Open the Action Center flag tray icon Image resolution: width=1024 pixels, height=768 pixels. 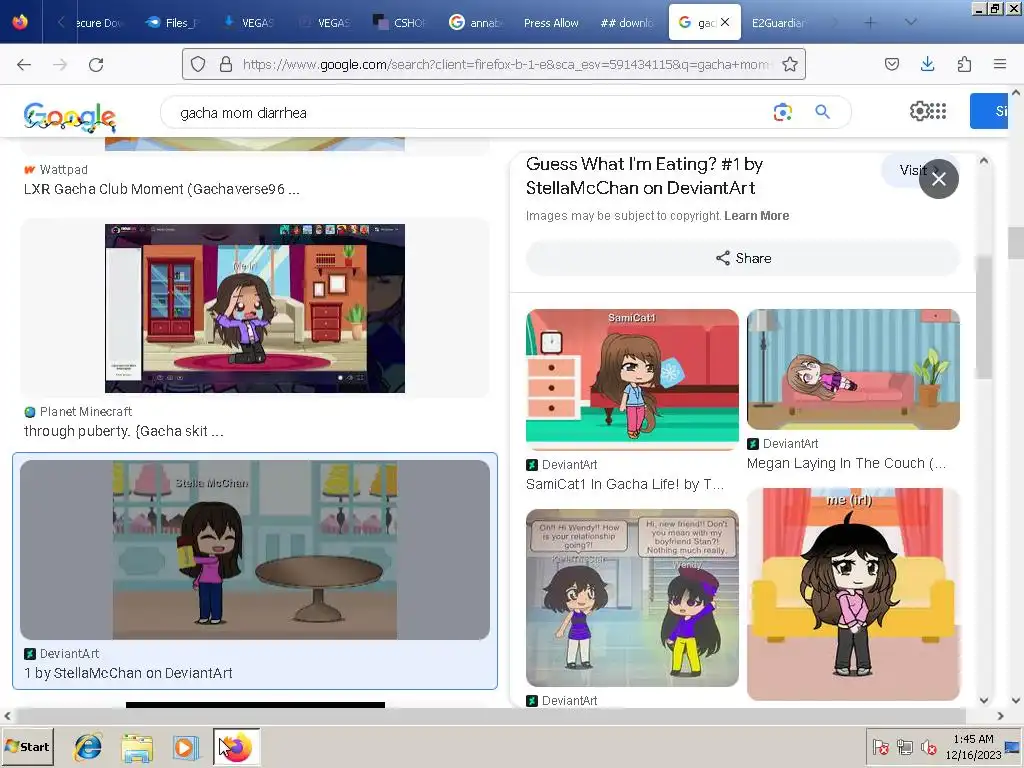point(880,746)
